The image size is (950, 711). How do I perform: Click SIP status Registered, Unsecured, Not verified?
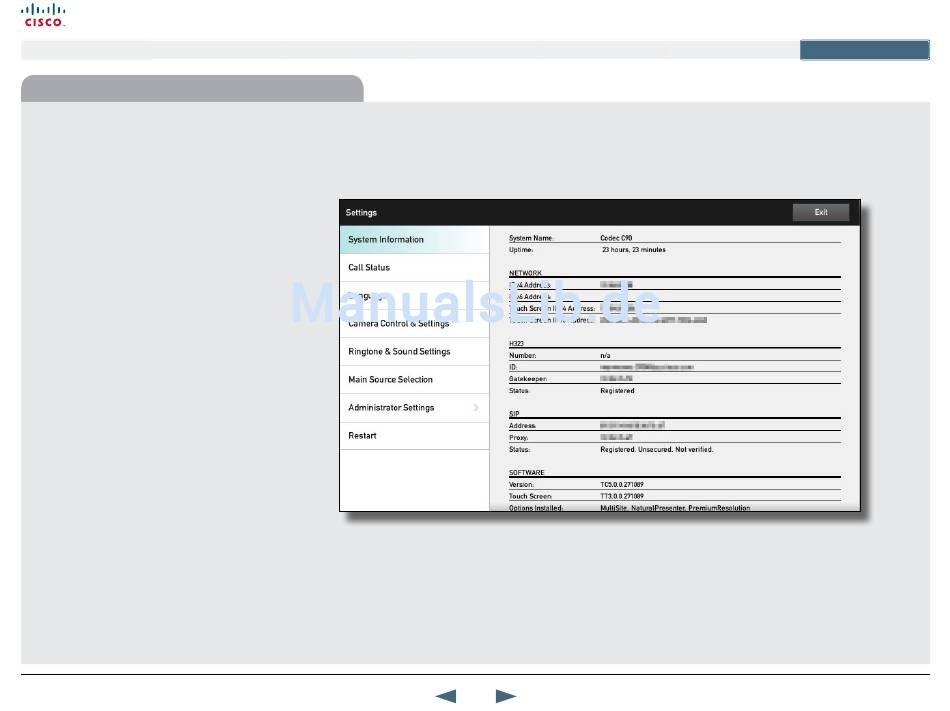tap(657, 449)
